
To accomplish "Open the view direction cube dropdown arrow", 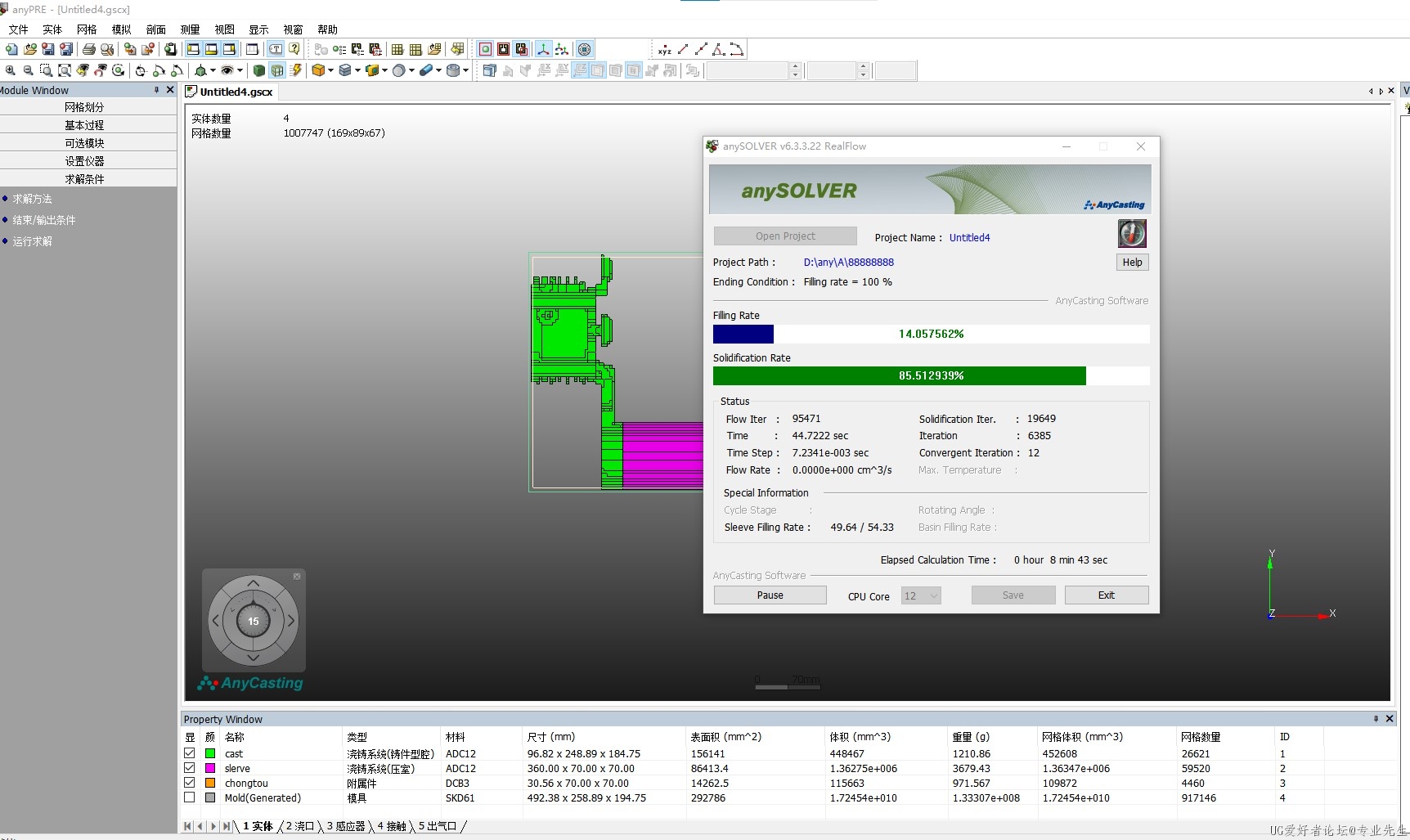I will coord(213,70).
